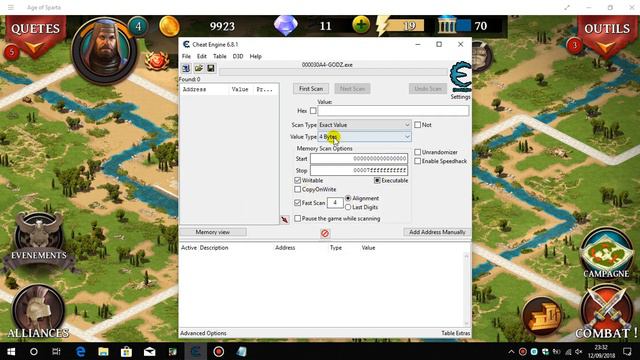Click the scan Value input field
Viewport: 640px width, 360px height.
(393, 111)
